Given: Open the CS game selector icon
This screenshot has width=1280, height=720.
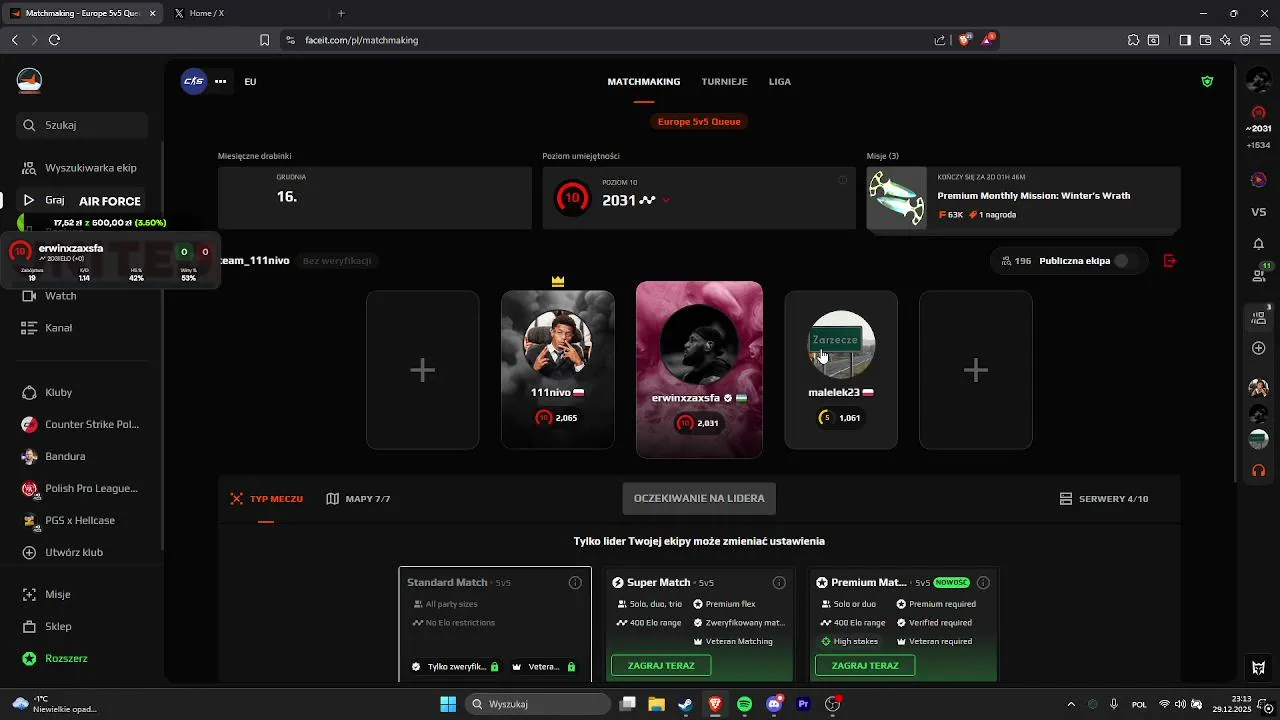Looking at the screenshot, I should (x=193, y=81).
